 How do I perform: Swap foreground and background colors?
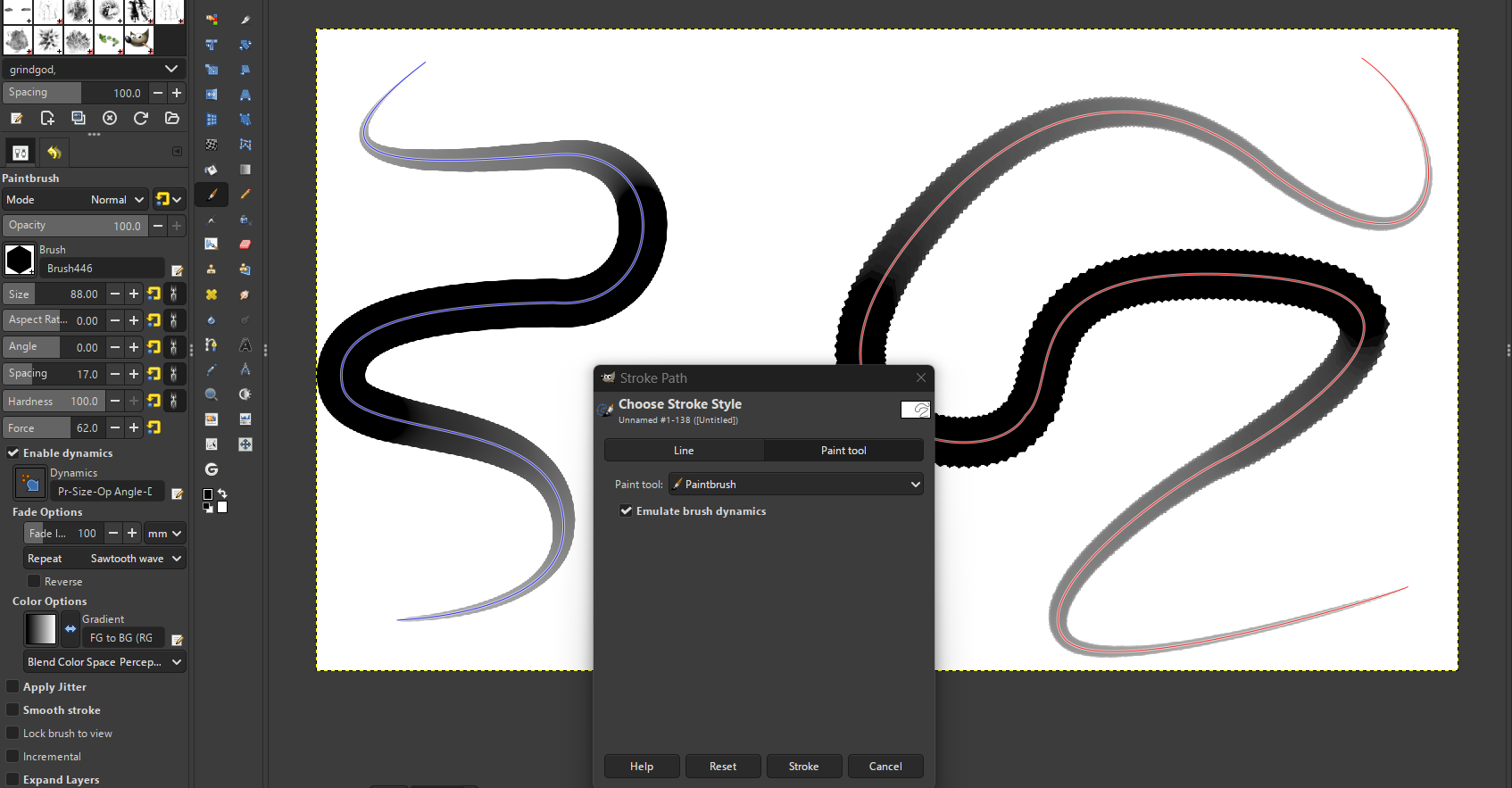pyautogui.click(x=222, y=494)
